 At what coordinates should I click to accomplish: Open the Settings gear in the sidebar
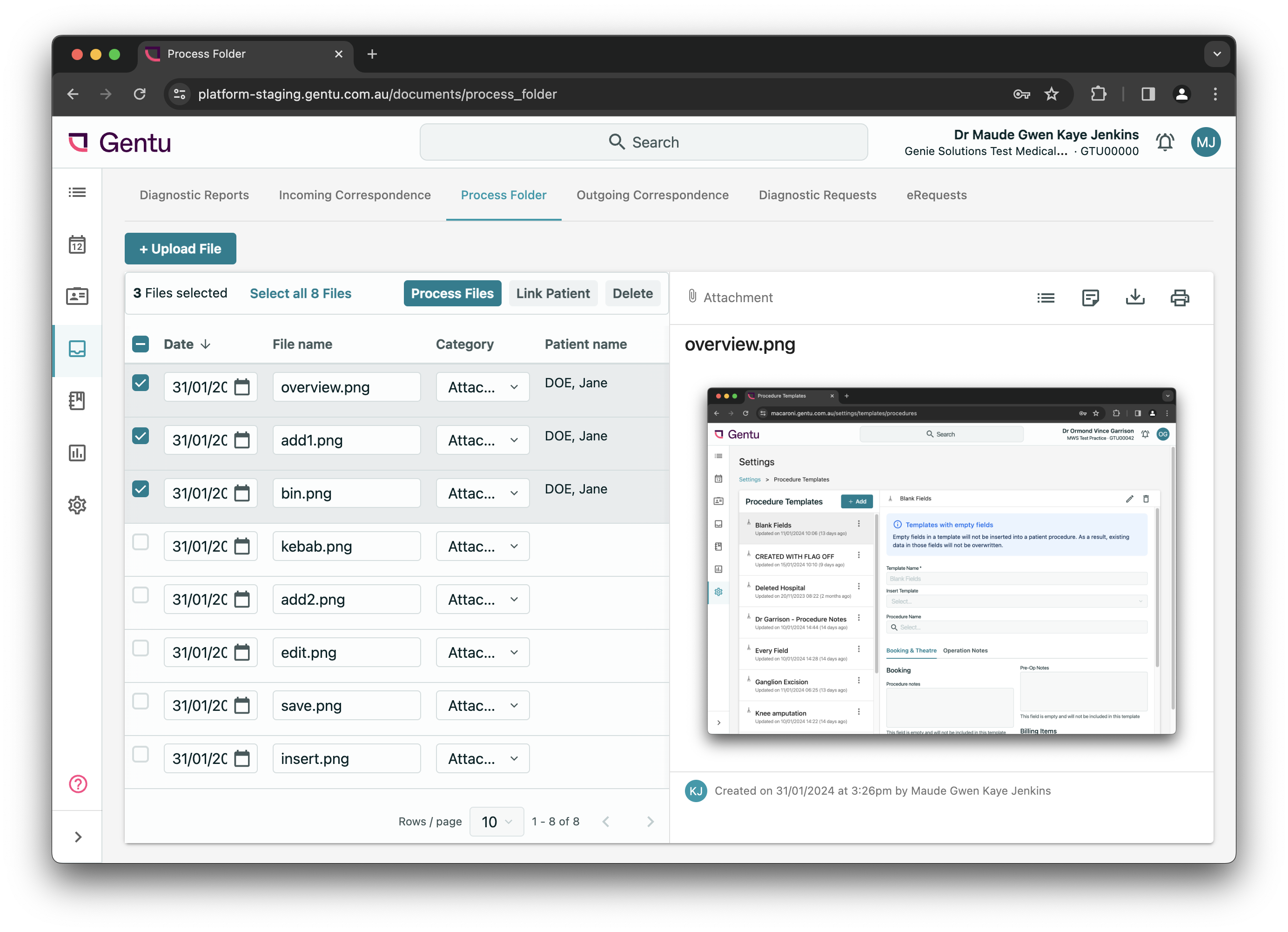coord(77,505)
